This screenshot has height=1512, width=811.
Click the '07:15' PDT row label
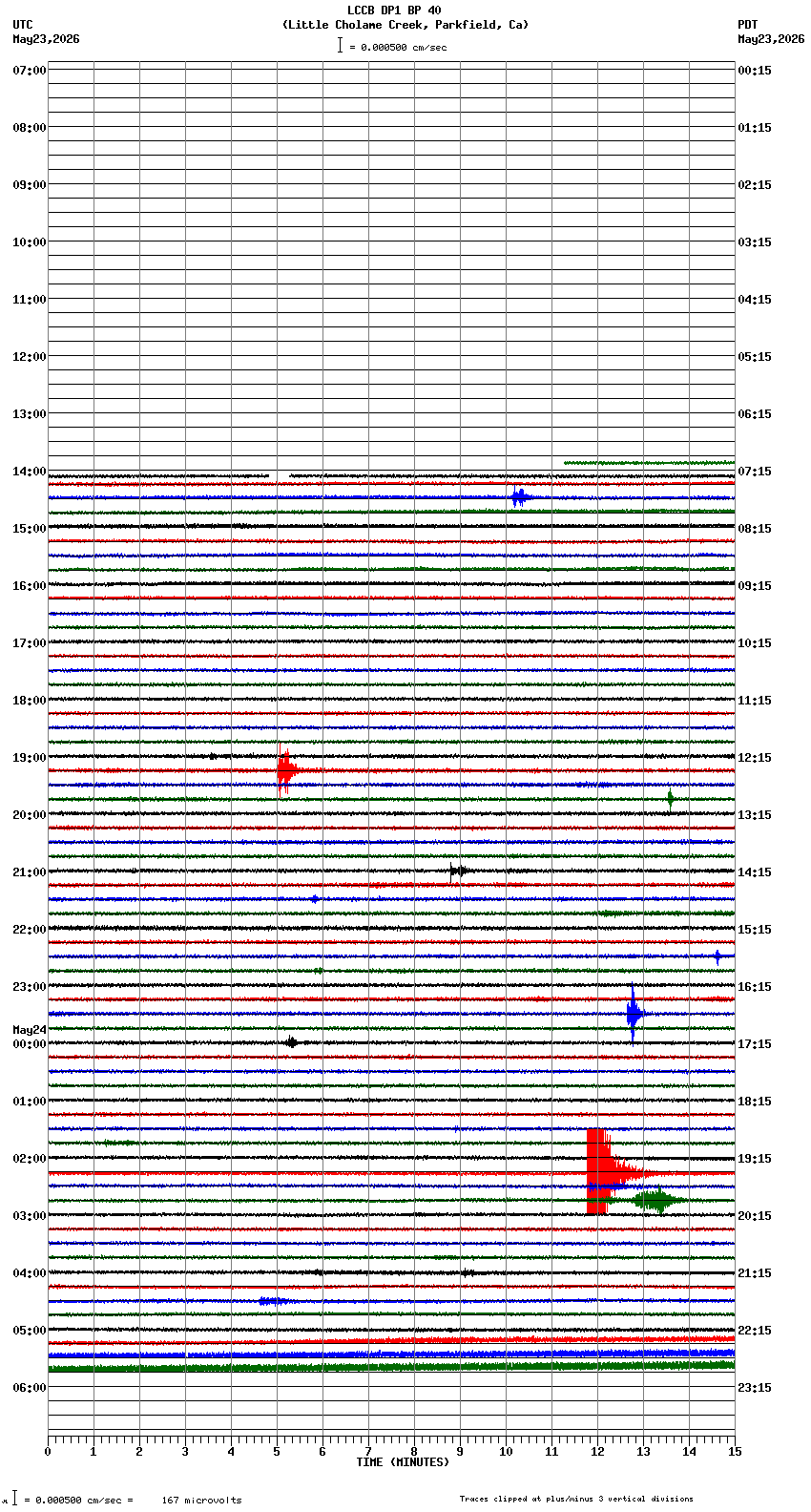click(755, 472)
